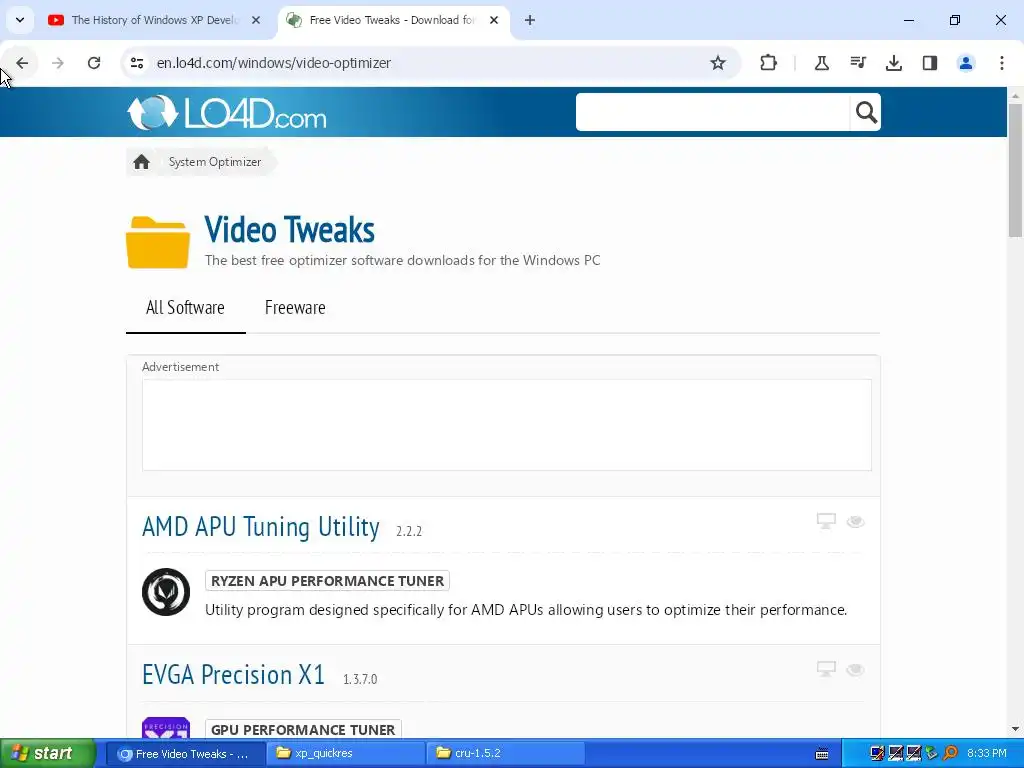Open the Chrome profile avatar icon

pos(965,63)
